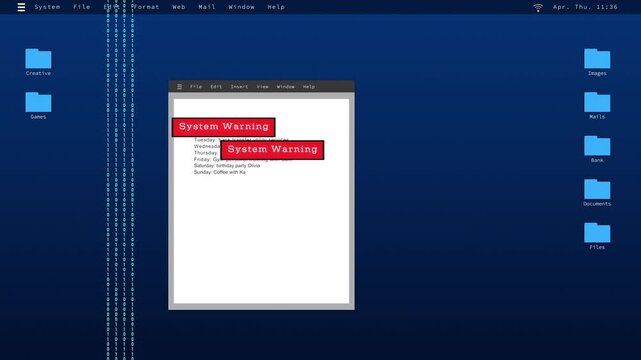Image resolution: width=641 pixels, height=360 pixels.
Task: Open the Files folder icon
Action: pos(597,233)
